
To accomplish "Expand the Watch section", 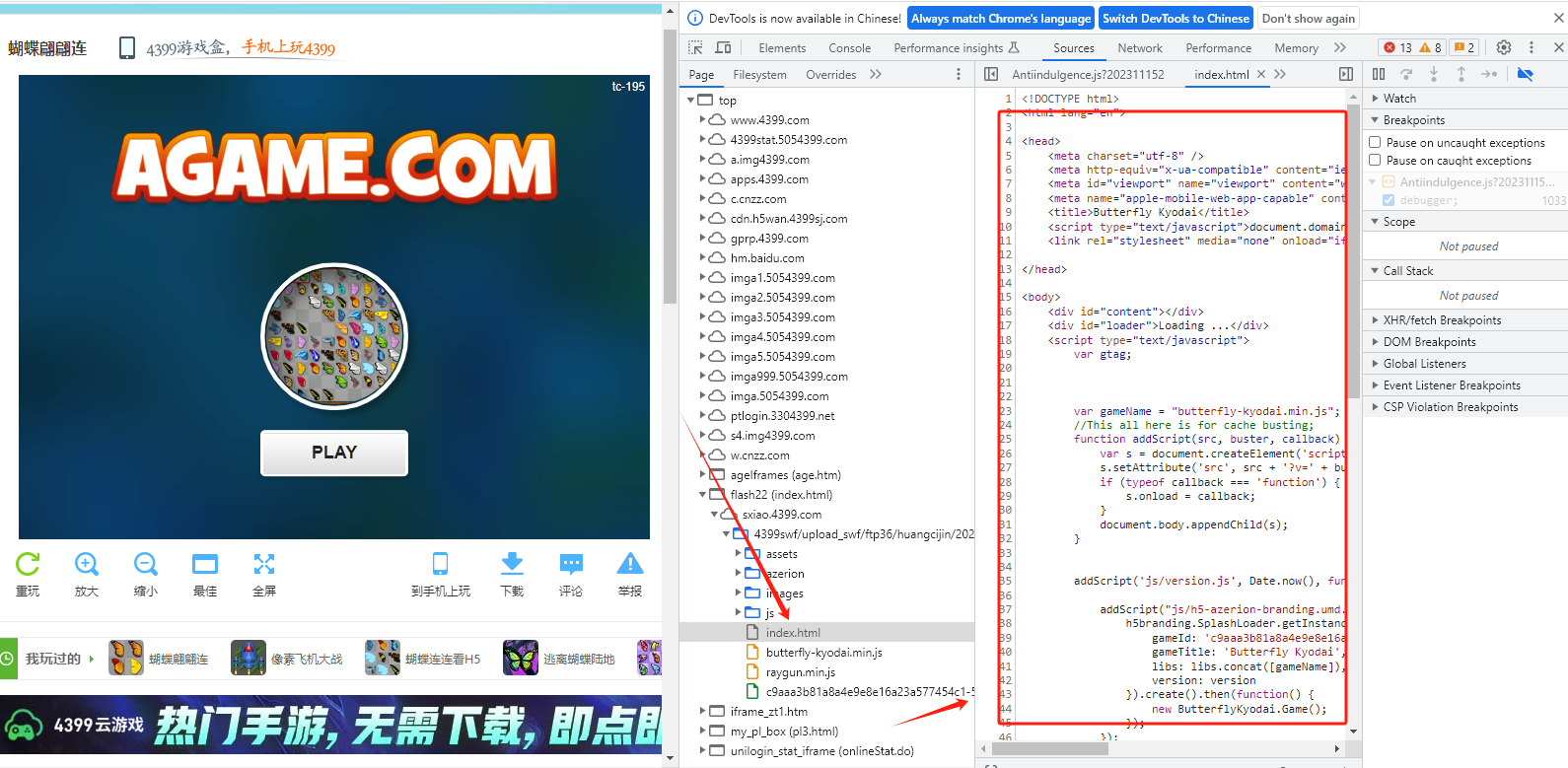I will tap(1465, 98).
